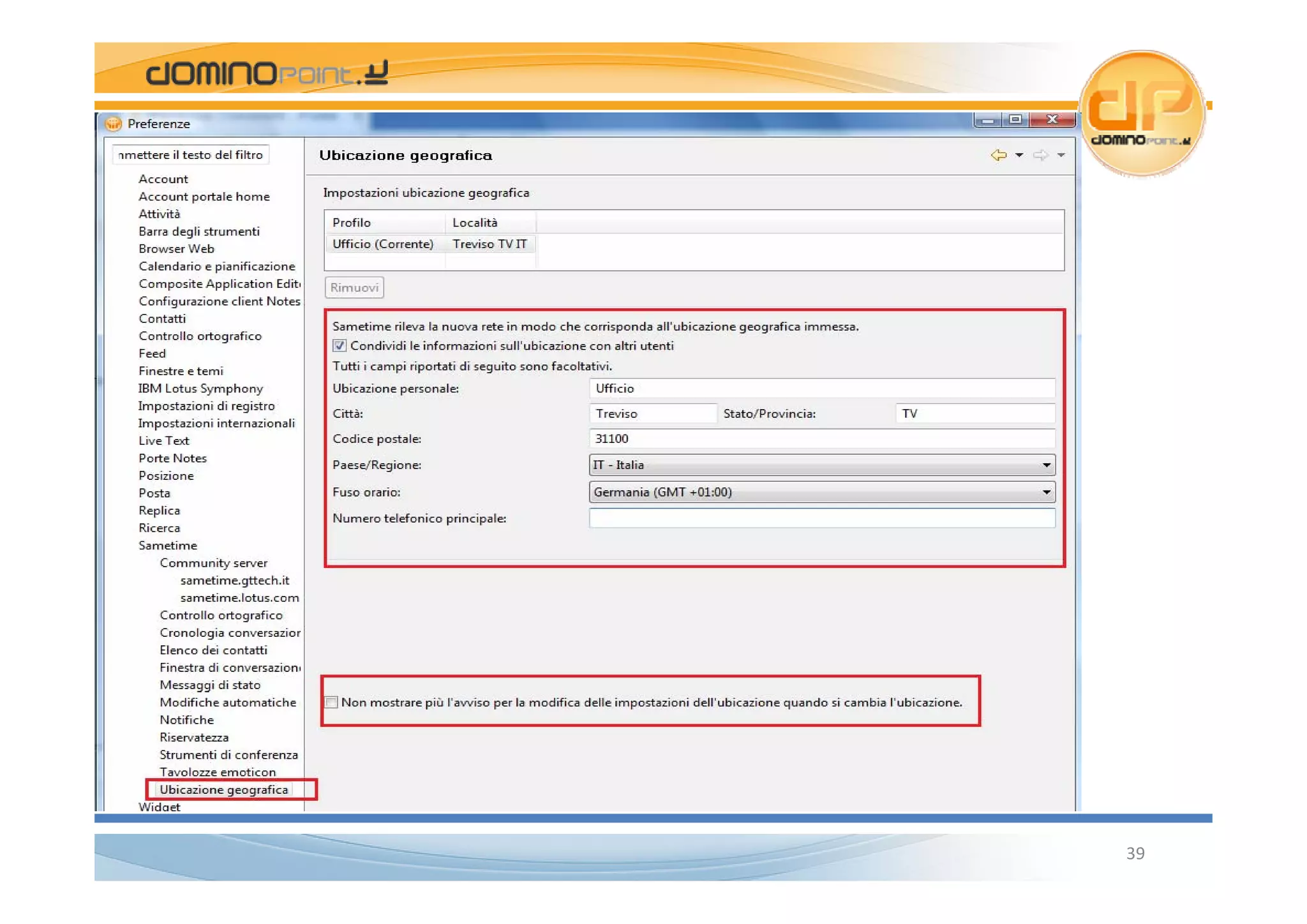Image resolution: width=1307 pixels, height=924 pixels.
Task: Click the round DominoPoint logo badge
Action: coord(1142,112)
